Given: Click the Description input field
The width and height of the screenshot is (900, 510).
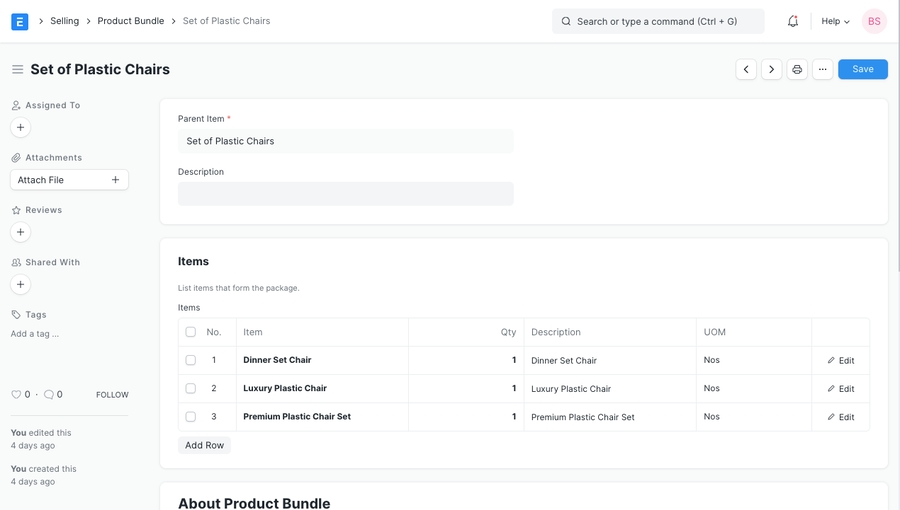Looking at the screenshot, I should [346, 194].
